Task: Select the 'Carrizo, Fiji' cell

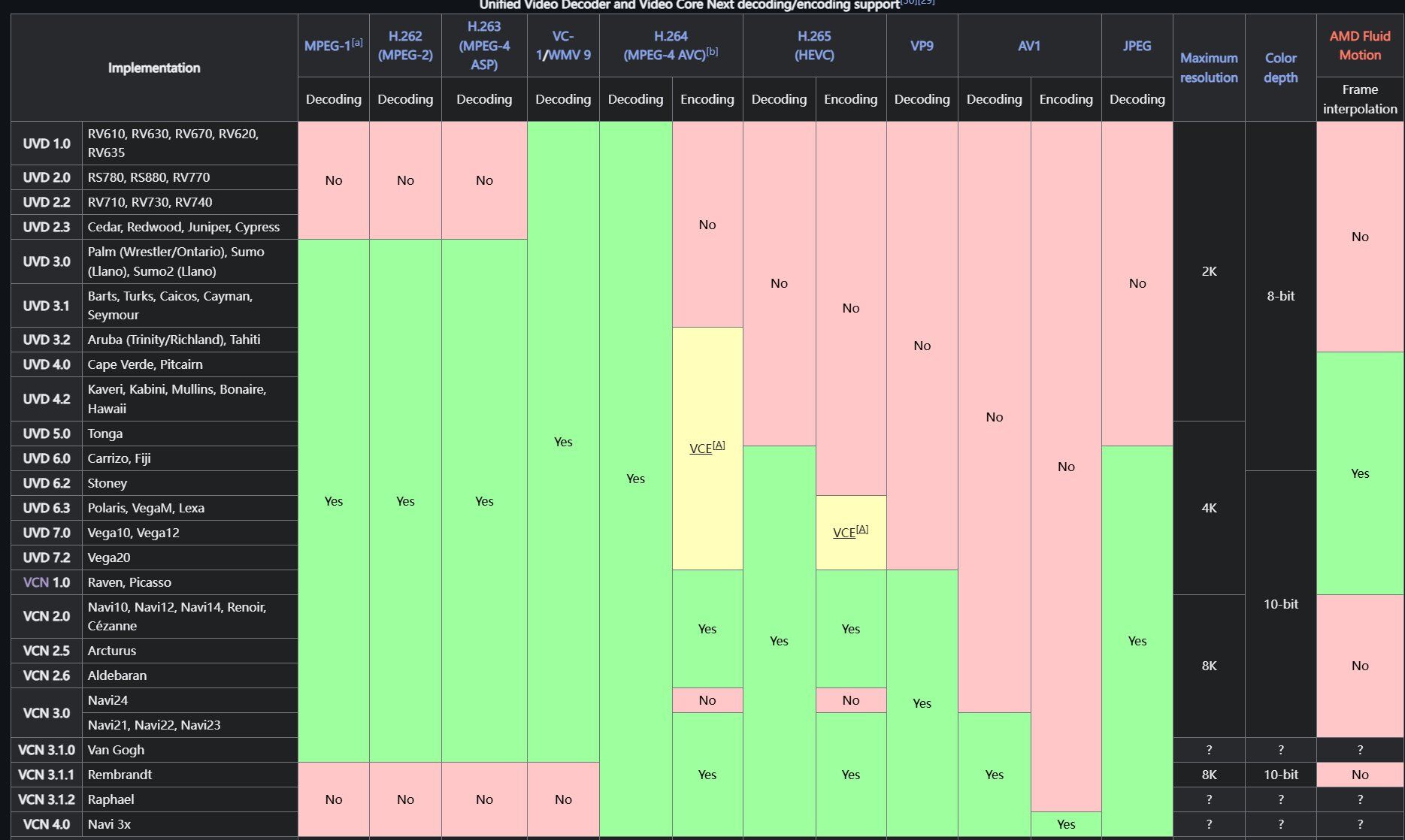Action: pos(190,458)
